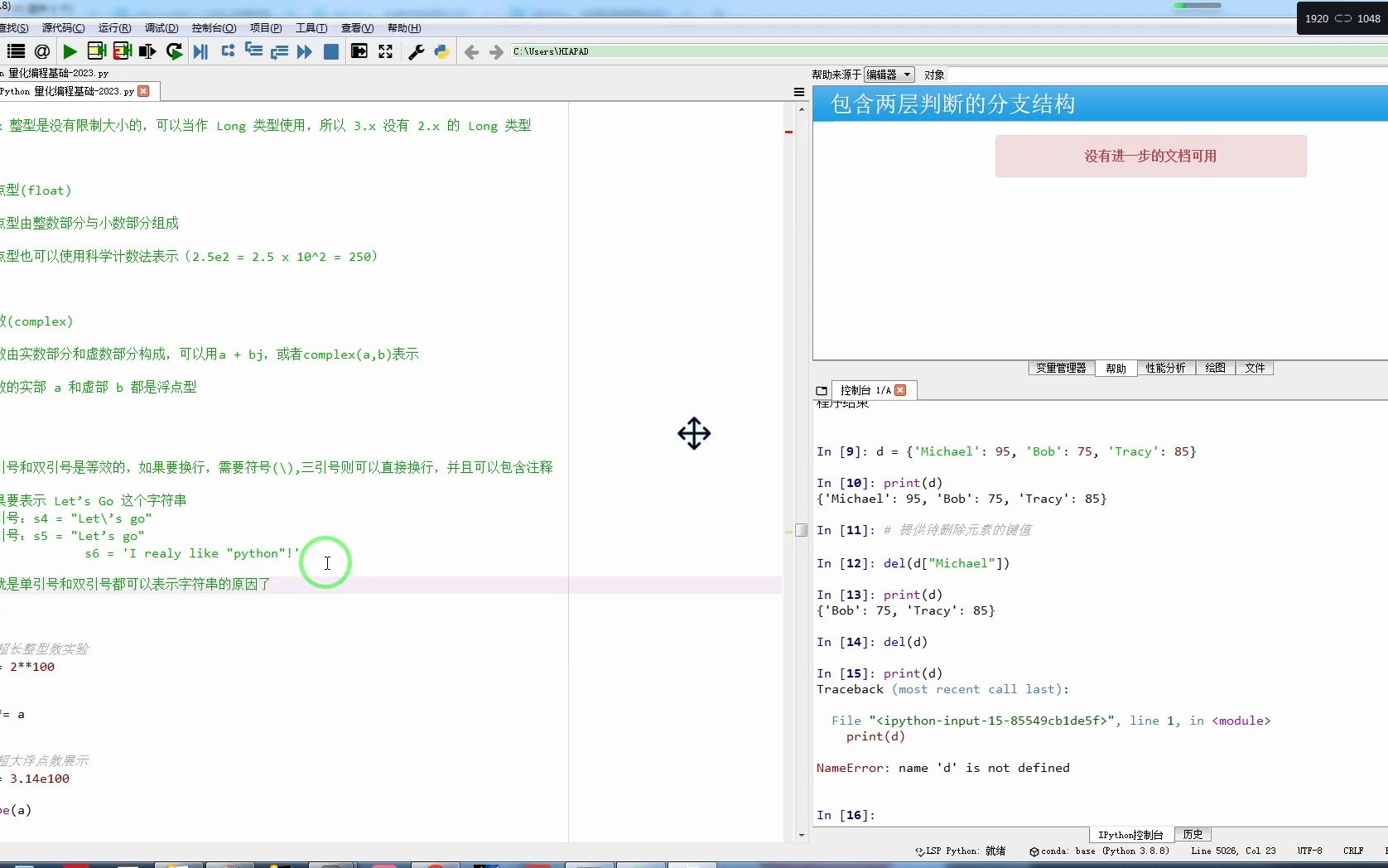Open the outline list icon in toolbar

(x=16, y=51)
